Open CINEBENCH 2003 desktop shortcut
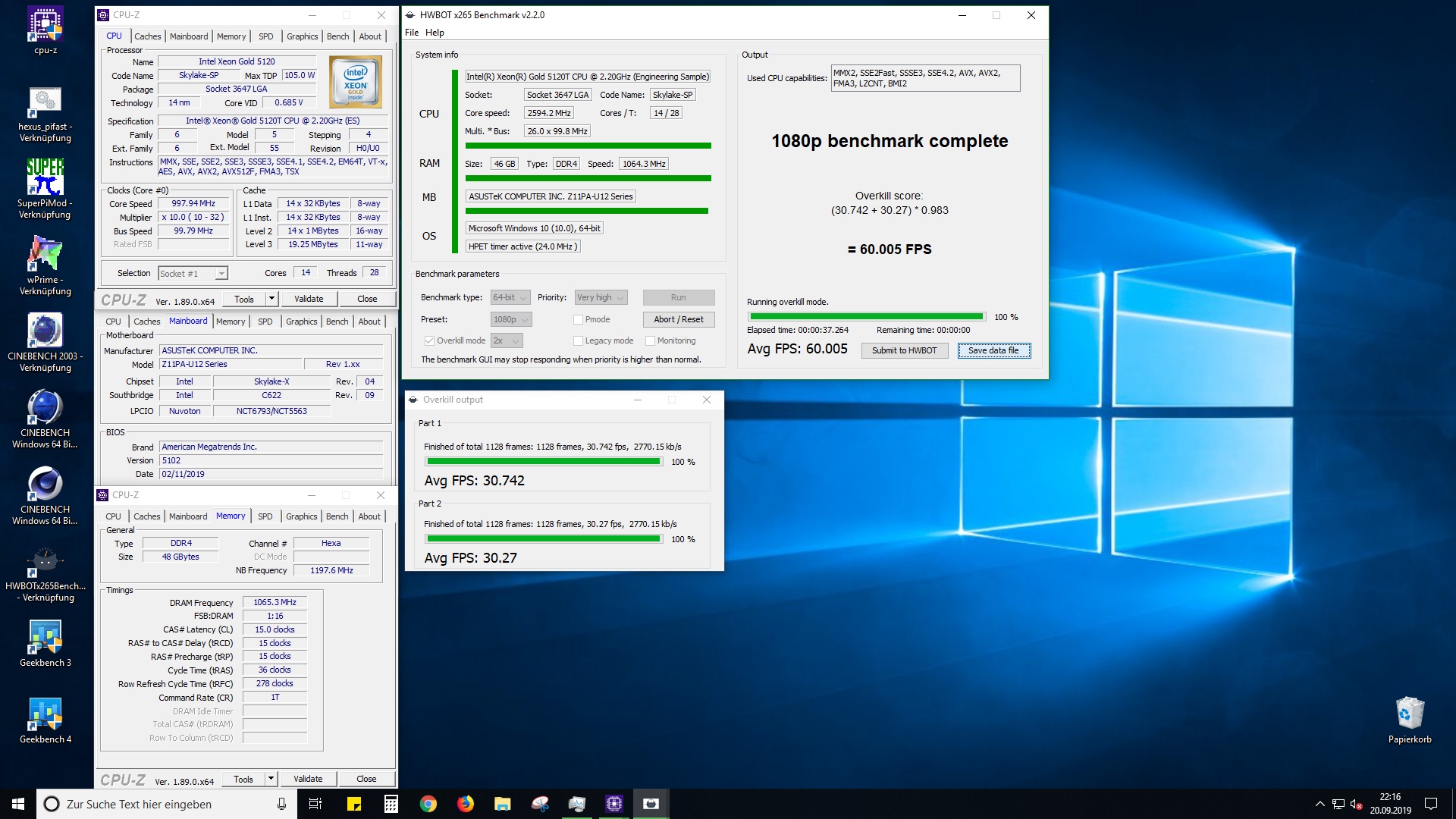1456x819 pixels. point(45,342)
